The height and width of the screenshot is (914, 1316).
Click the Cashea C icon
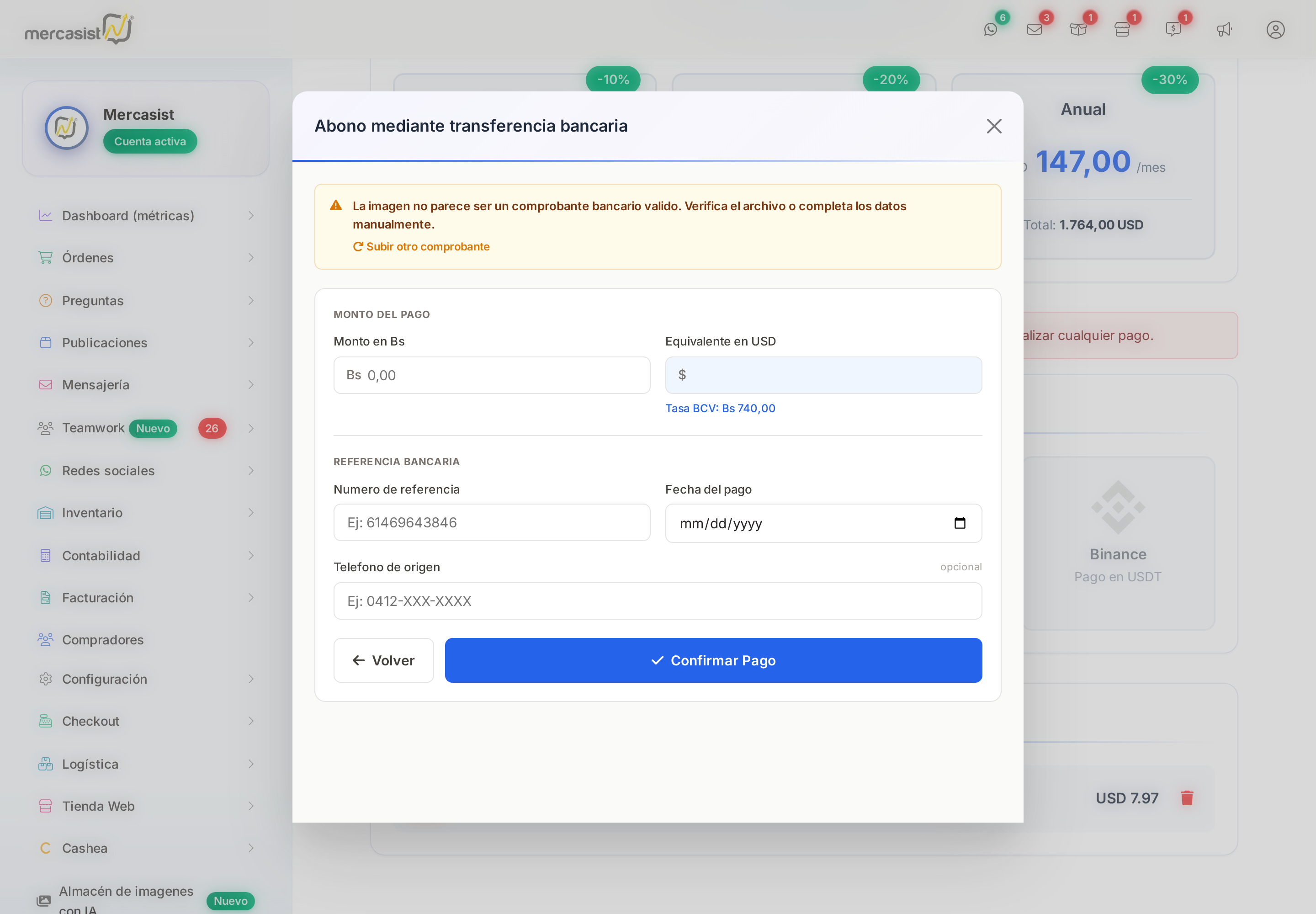pos(45,848)
